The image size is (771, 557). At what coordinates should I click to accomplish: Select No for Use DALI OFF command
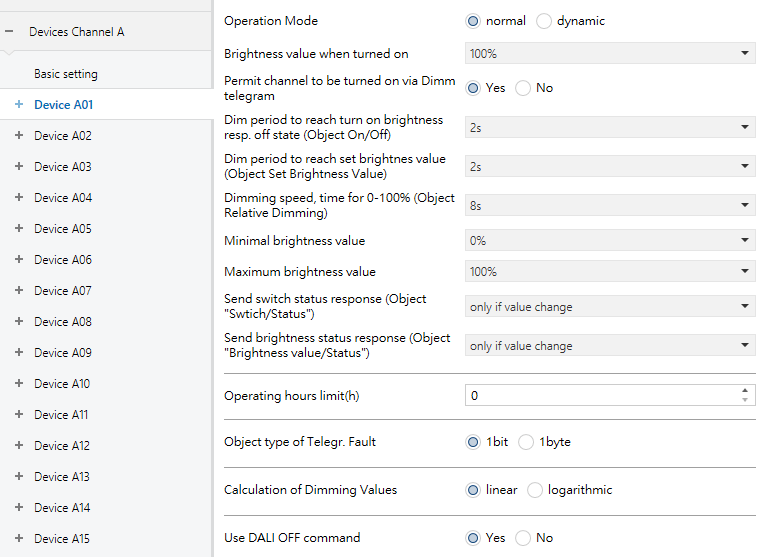523,538
